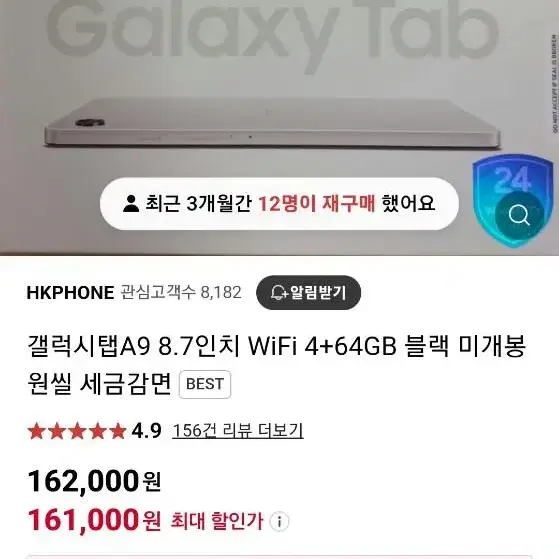Image resolution: width=559 pixels, height=559 pixels.
Task: Open the Galaxy Tab product photo
Action: (280, 128)
